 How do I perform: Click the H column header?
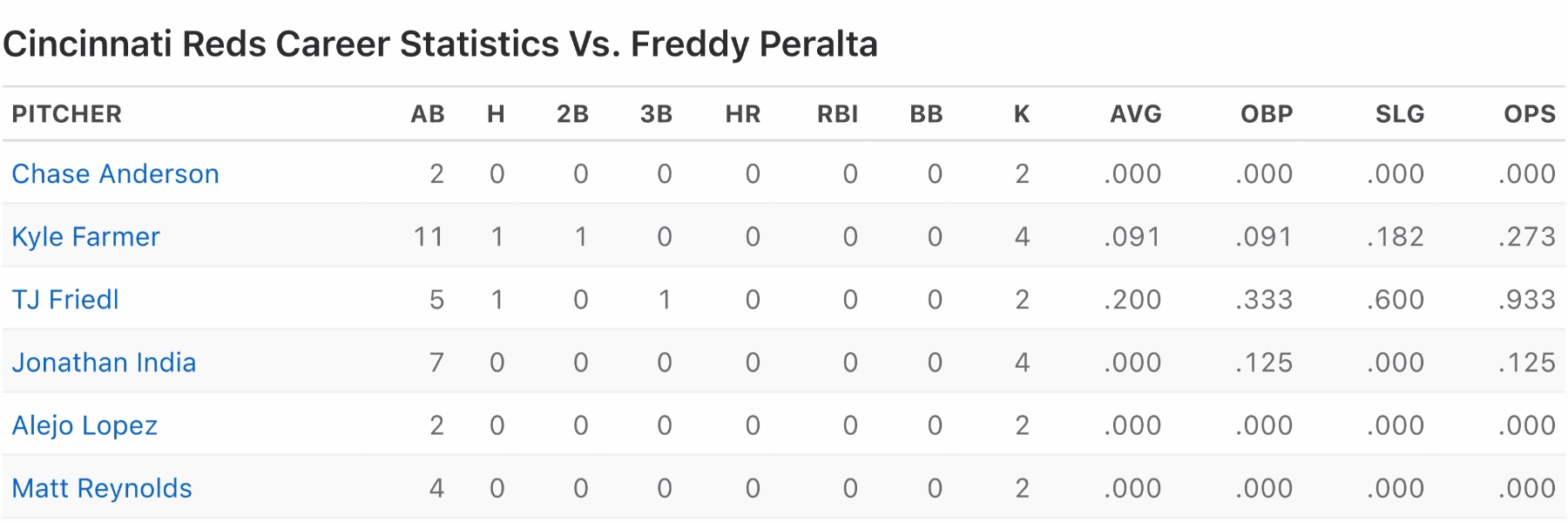pos(496,114)
